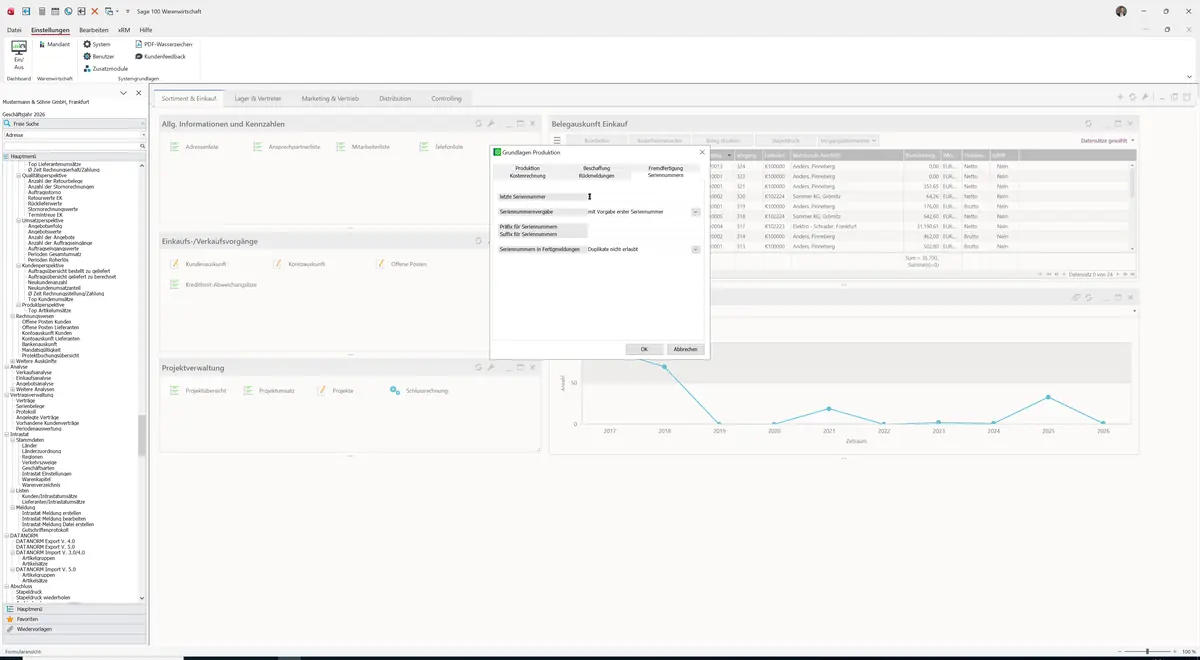Open the xRM menu
This screenshot has width=1200, height=660.
pyautogui.click(x=124, y=30)
